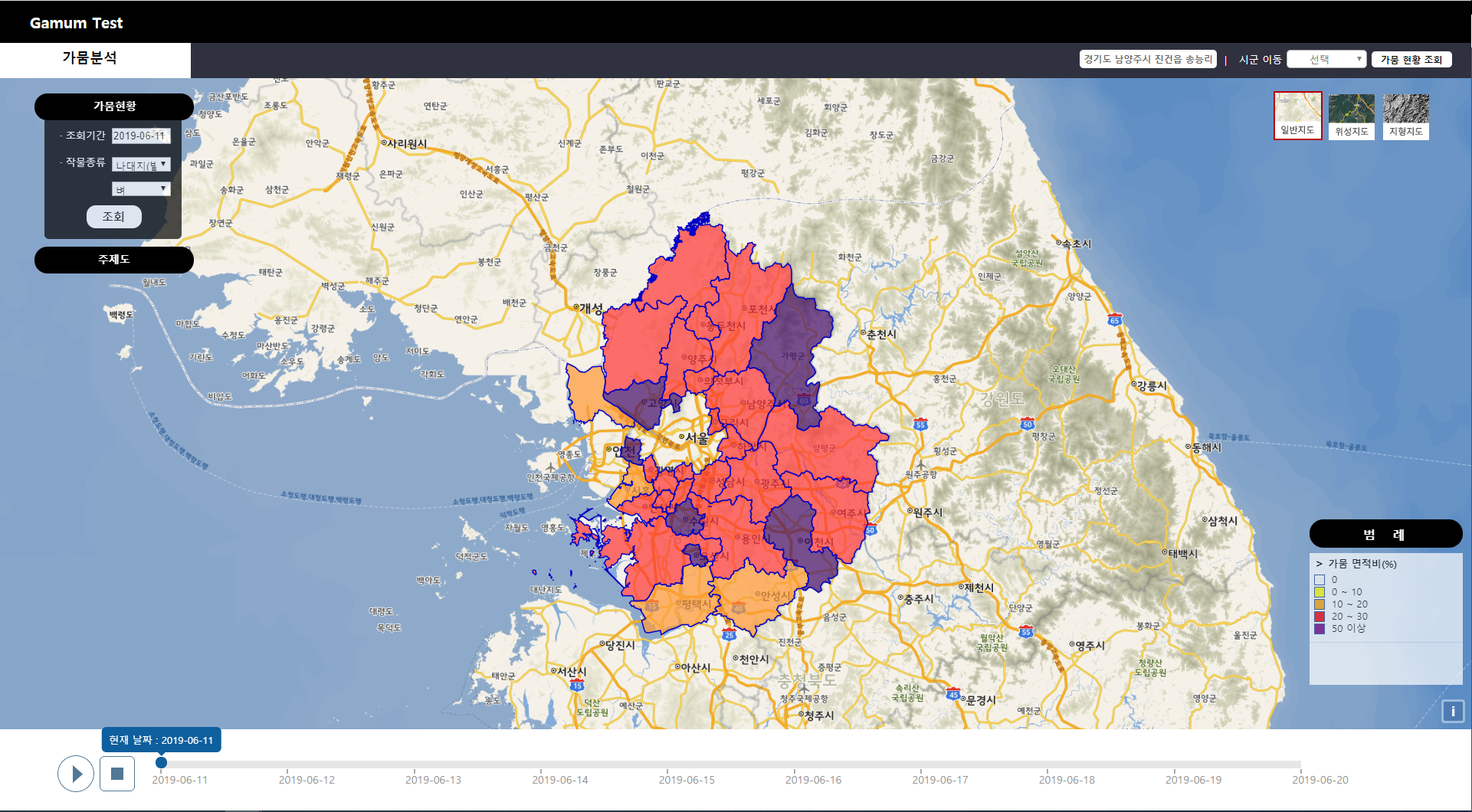Jump to 2019-06-14 on timeline
1472x812 pixels.
click(x=560, y=780)
